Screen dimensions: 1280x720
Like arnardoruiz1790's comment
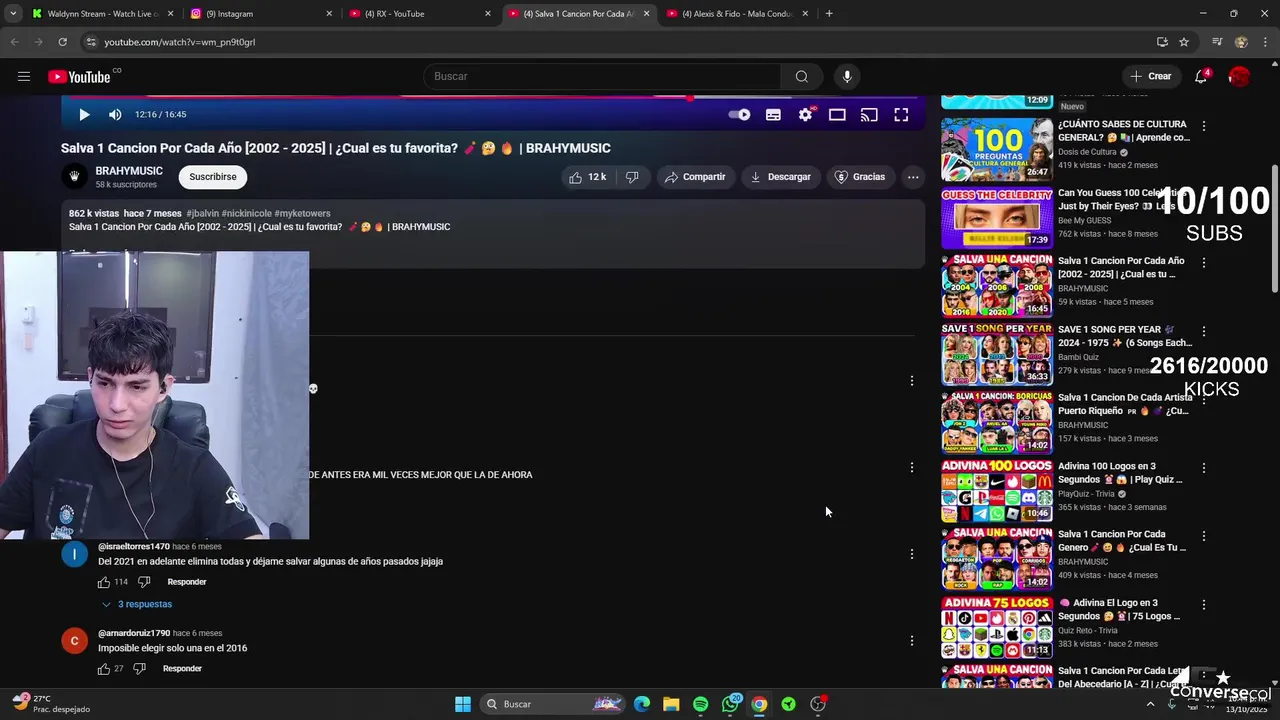pos(104,669)
